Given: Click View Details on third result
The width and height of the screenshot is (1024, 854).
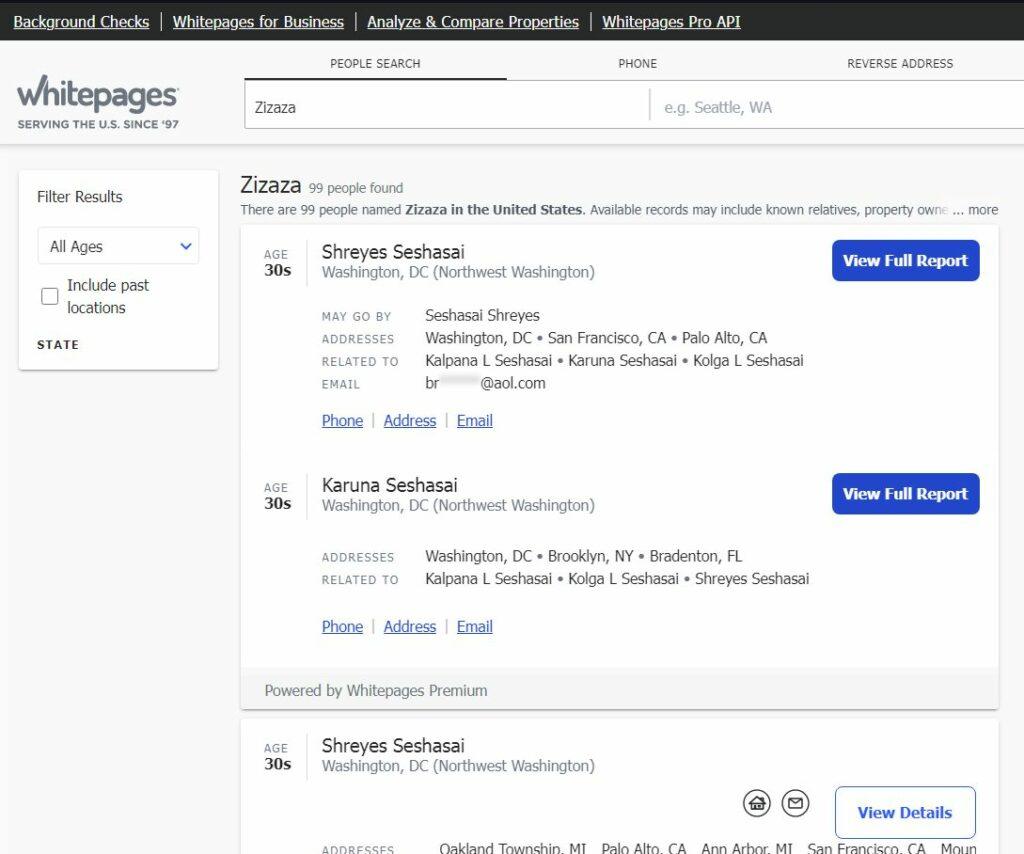Looking at the screenshot, I should click(x=904, y=813).
